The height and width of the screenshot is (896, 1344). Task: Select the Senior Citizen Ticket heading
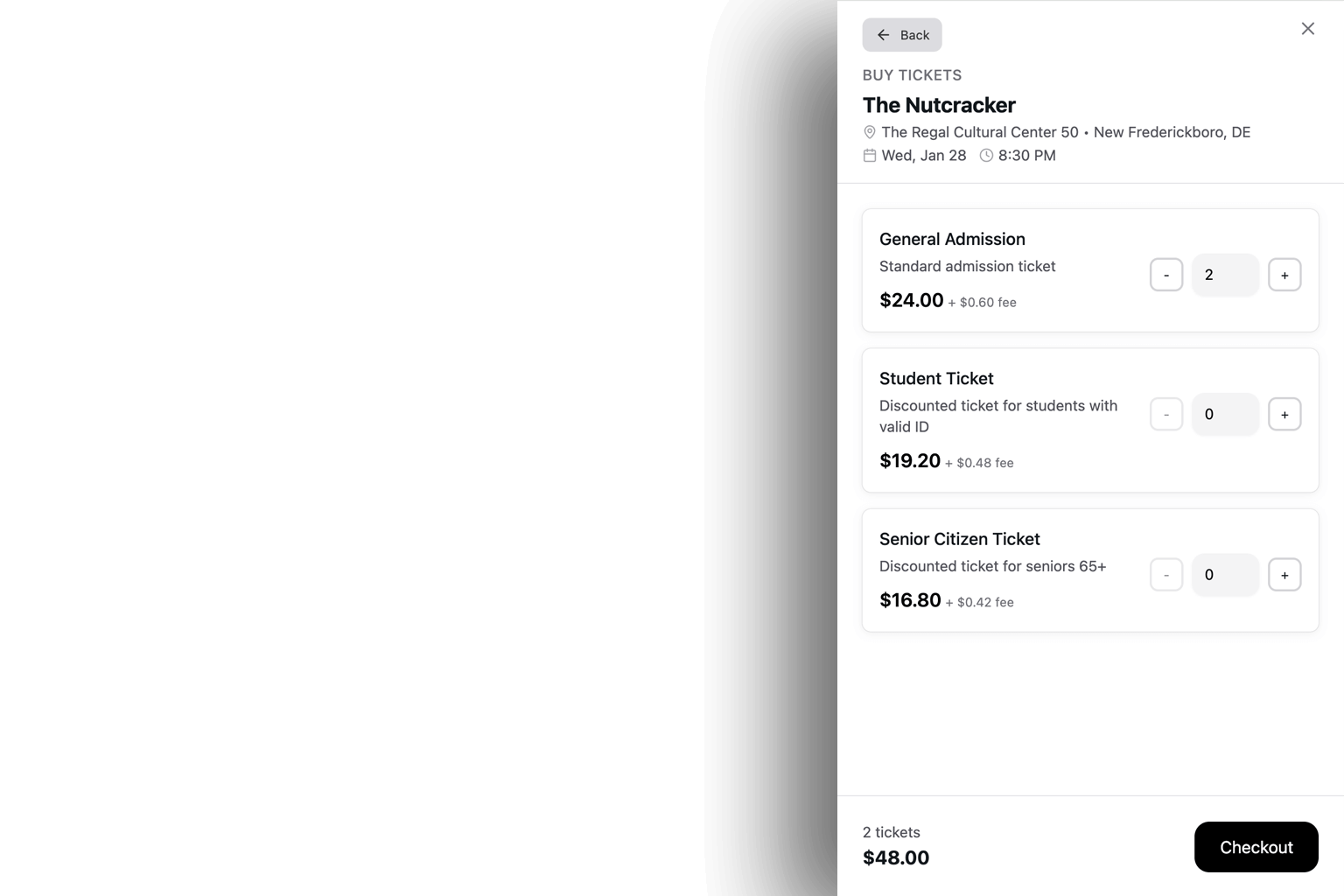tap(959, 539)
